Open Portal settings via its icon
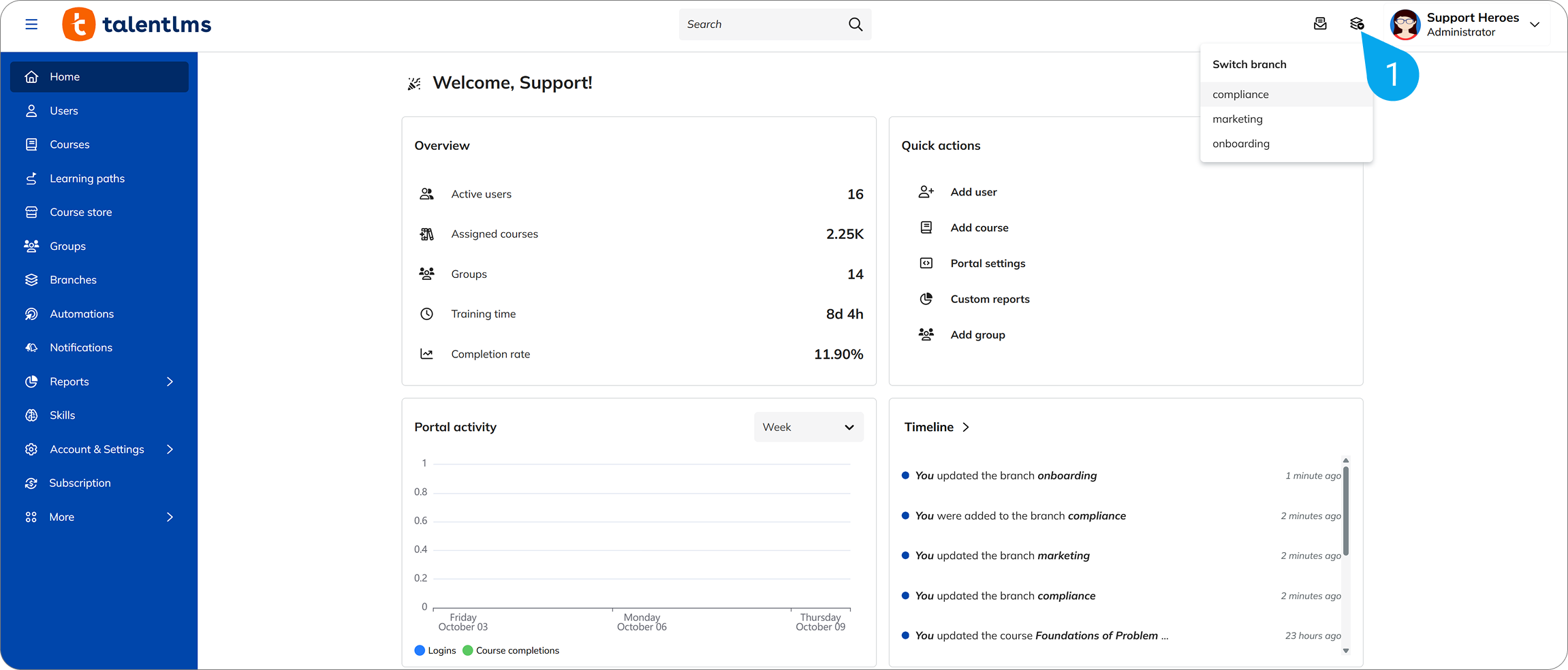 (x=926, y=263)
